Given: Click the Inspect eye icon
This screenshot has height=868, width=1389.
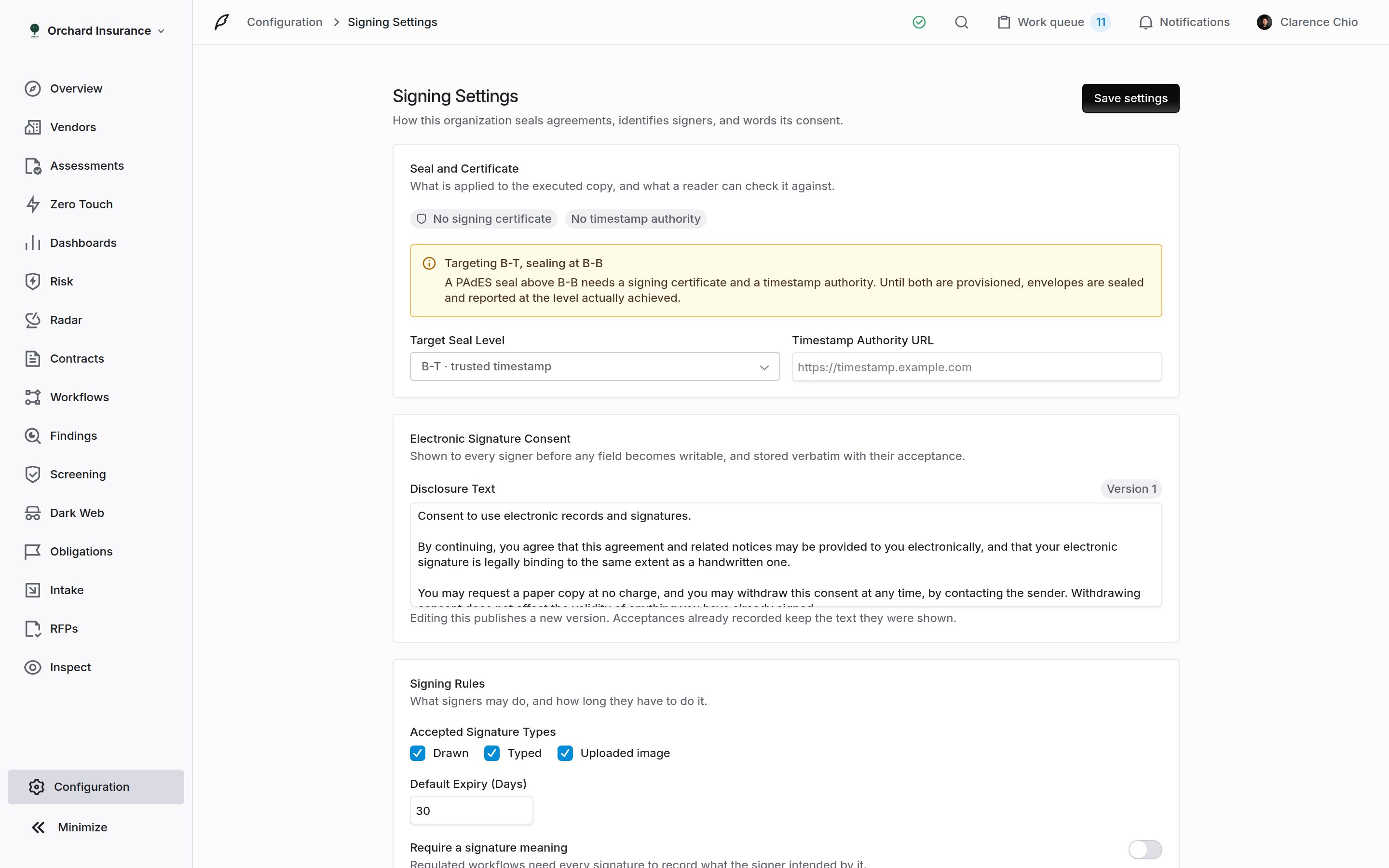Looking at the screenshot, I should coord(33,667).
